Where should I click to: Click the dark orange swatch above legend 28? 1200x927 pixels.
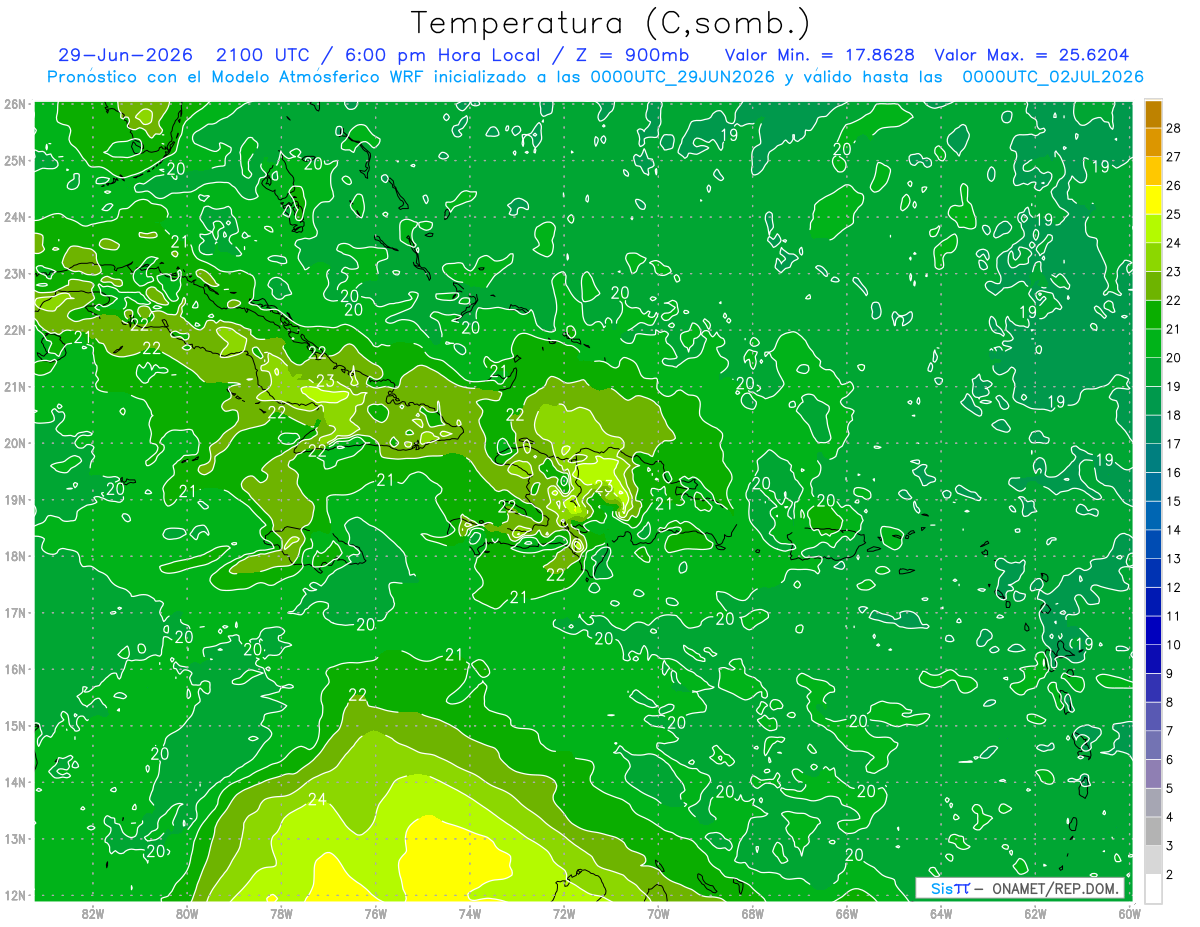[1153, 114]
